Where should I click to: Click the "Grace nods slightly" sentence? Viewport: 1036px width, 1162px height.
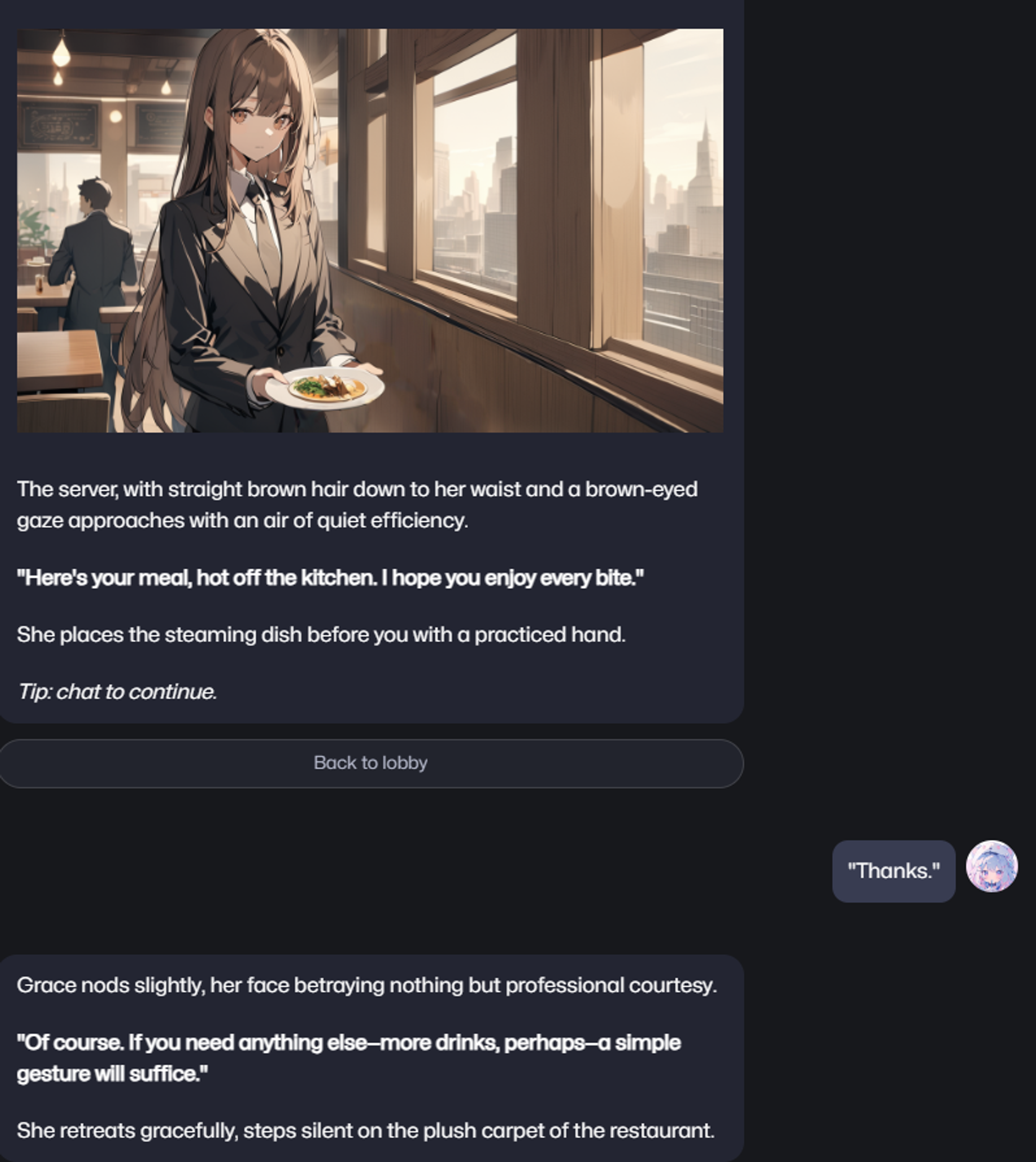(367, 985)
